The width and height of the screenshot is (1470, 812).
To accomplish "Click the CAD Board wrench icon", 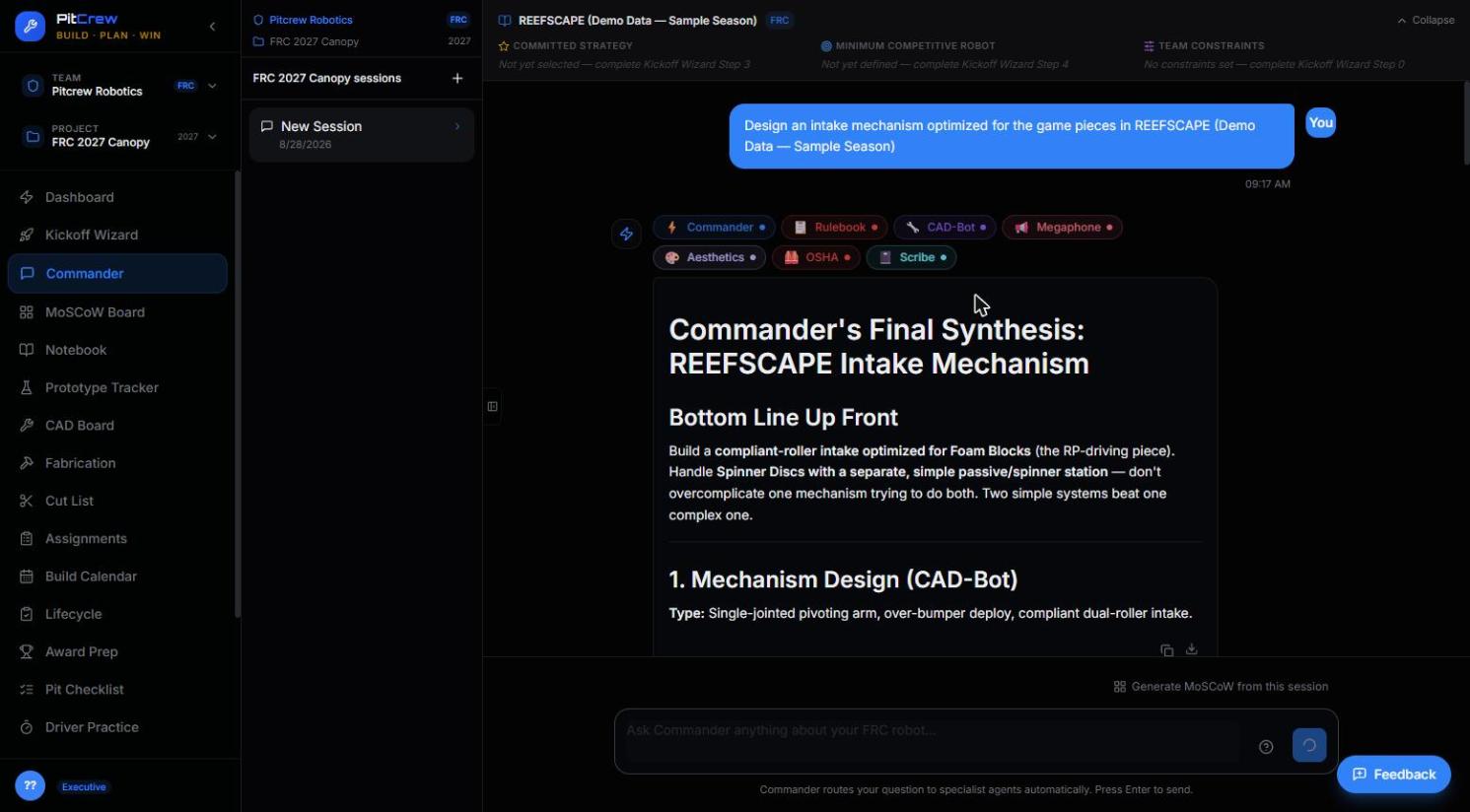I will coord(27,426).
